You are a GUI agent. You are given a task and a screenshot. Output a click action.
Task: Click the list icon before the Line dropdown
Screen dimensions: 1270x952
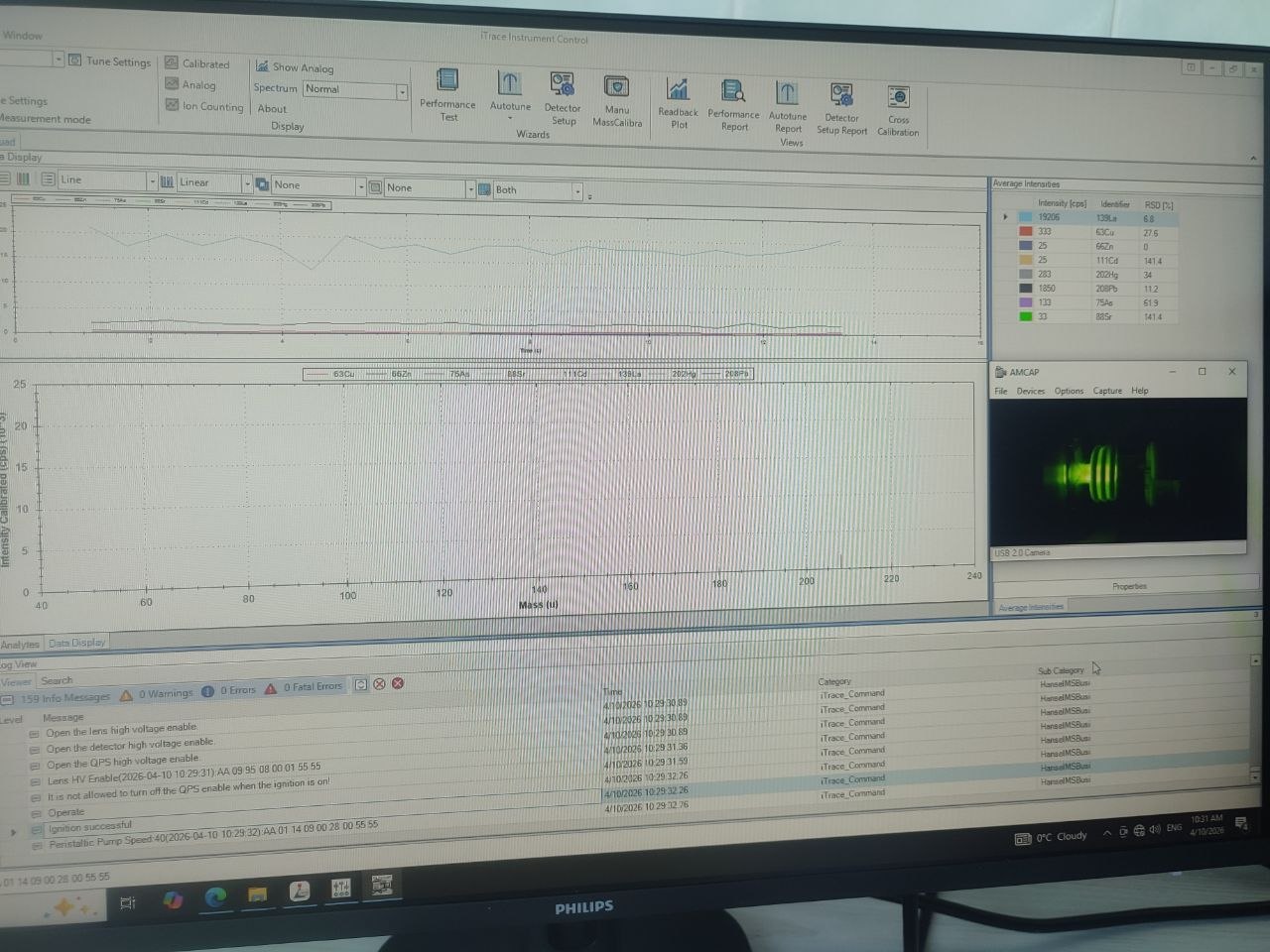tap(48, 178)
